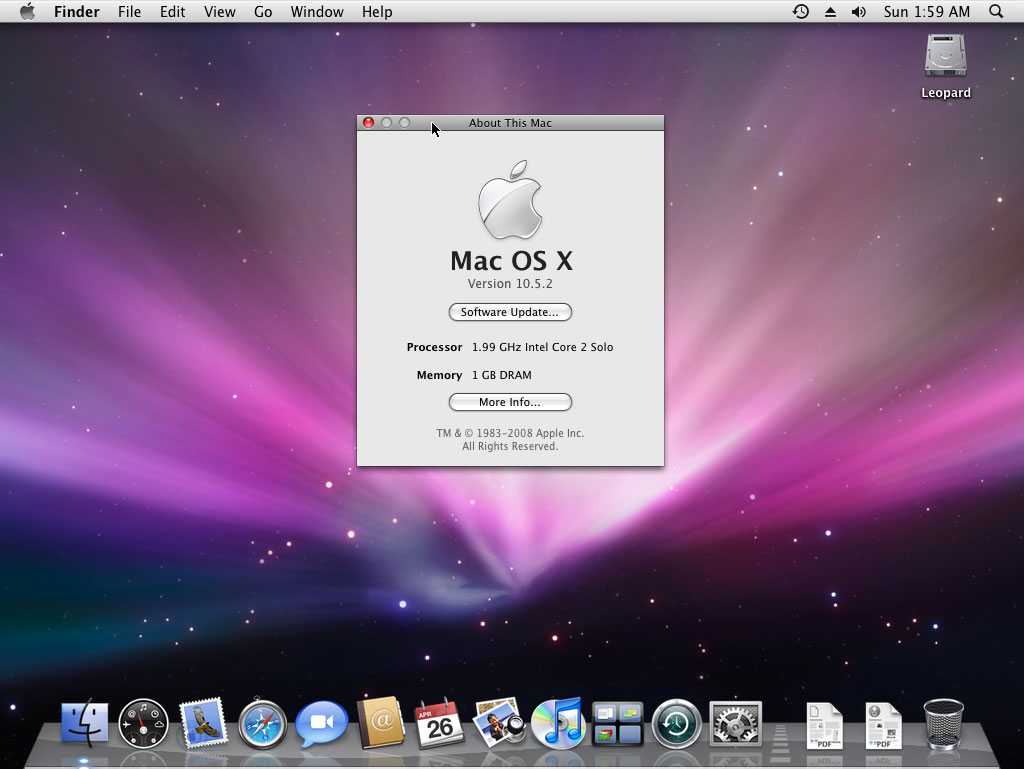Open the Apple menu
This screenshot has height=769, width=1024.
(x=27, y=12)
